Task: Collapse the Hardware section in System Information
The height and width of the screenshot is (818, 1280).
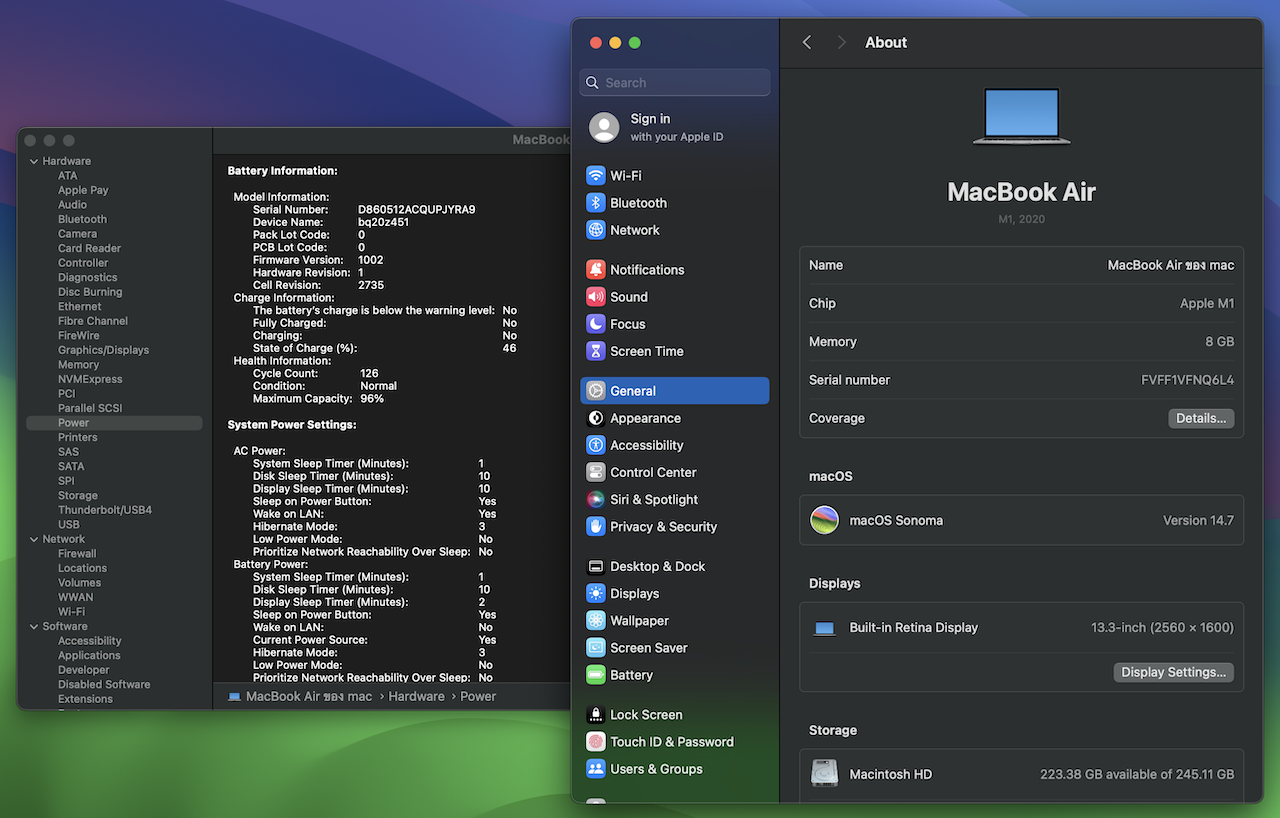Action: point(34,161)
